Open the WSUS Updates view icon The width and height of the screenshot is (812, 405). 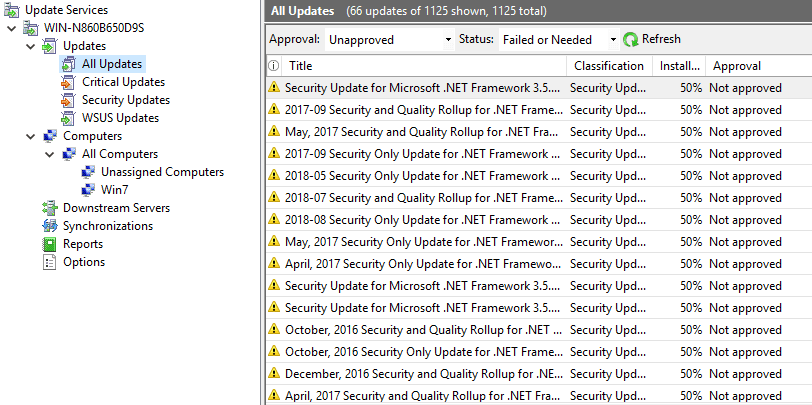click(x=68, y=118)
